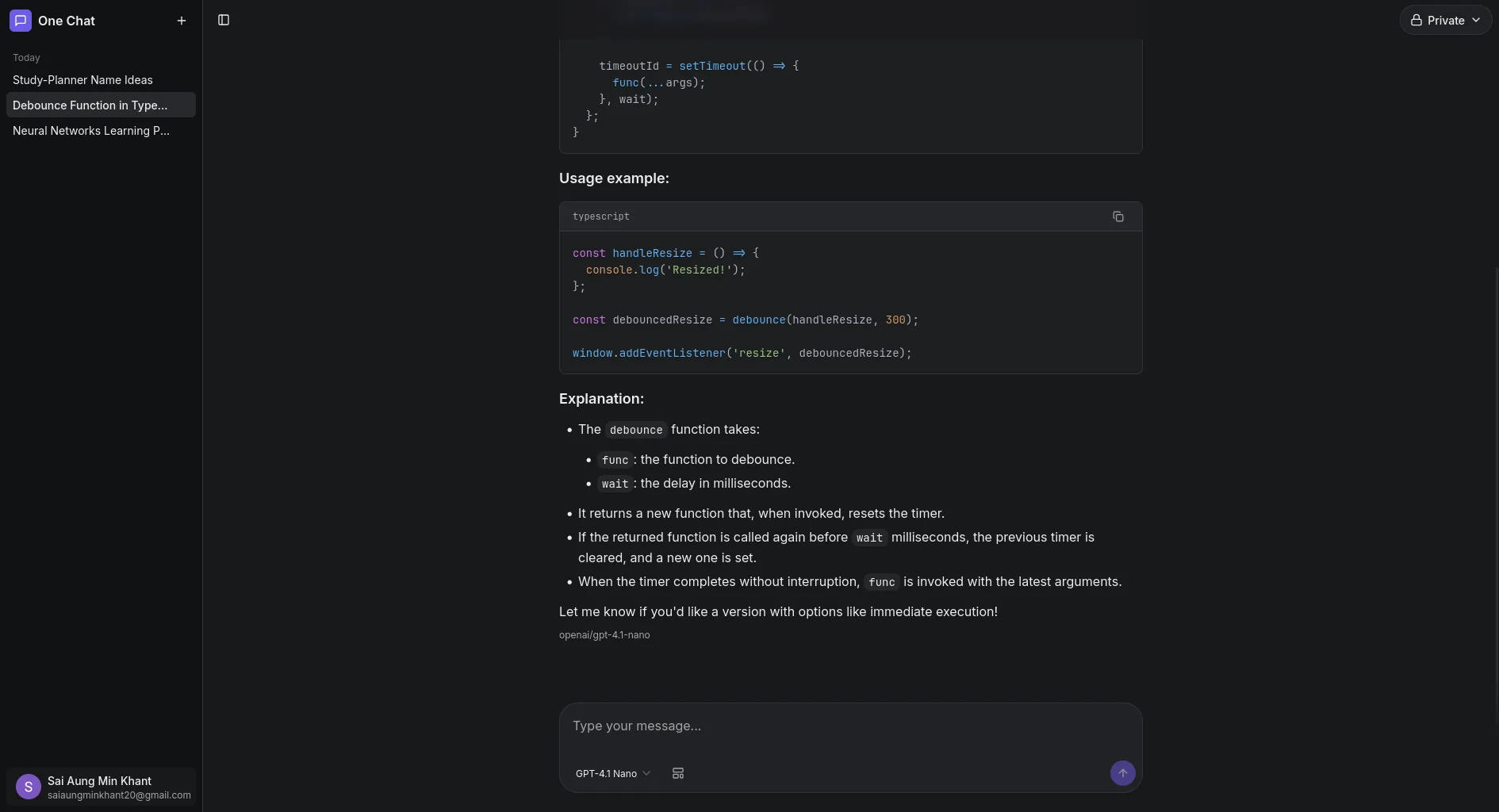Click the const debouncedResize code line
Viewport: 1499px width, 812px height.
(x=746, y=320)
